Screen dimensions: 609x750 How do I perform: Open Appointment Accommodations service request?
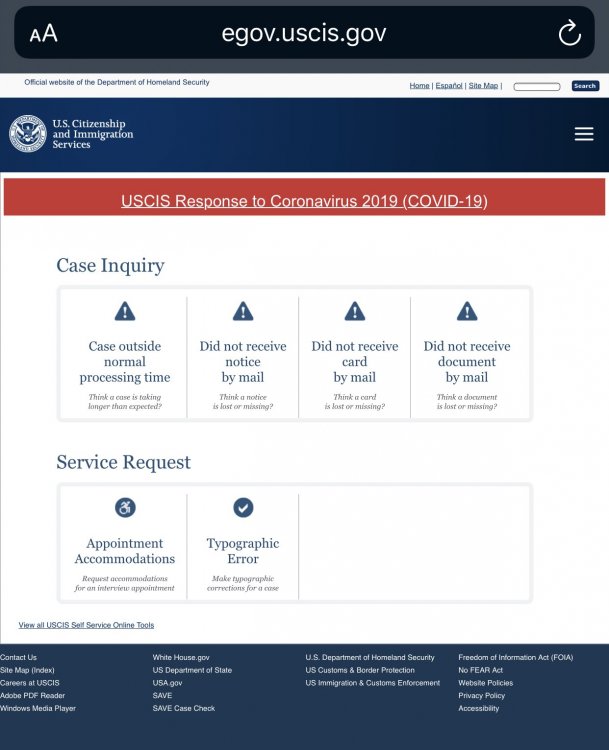[x=125, y=551]
